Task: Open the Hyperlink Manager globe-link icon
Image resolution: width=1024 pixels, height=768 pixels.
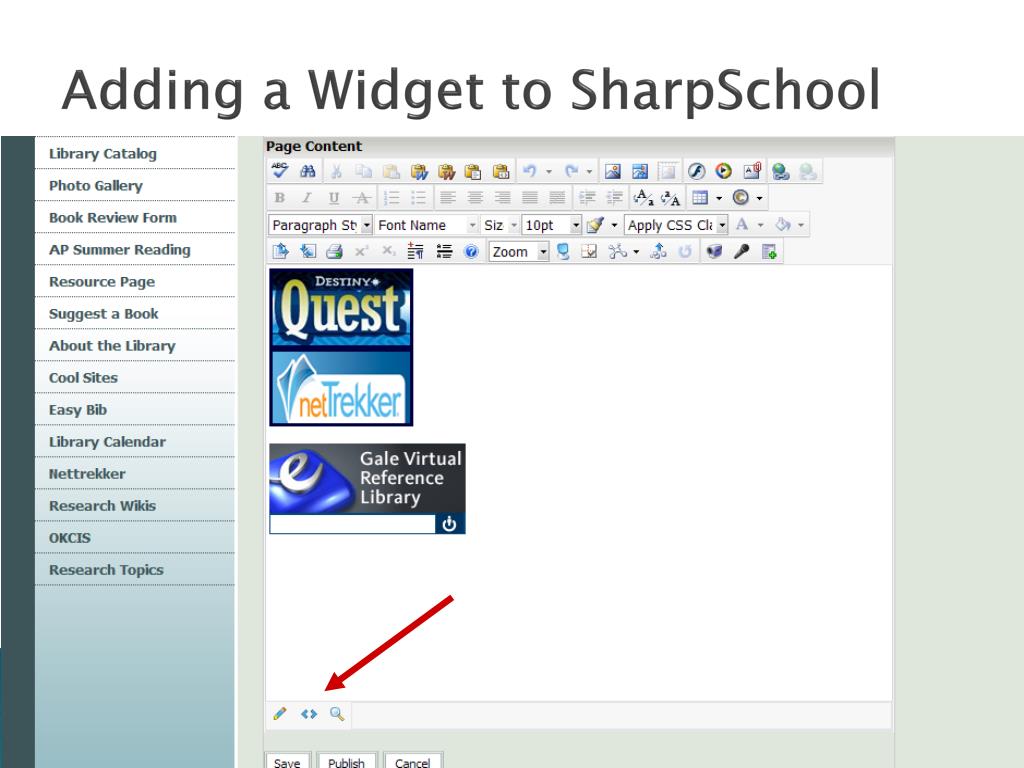Action: [x=780, y=171]
